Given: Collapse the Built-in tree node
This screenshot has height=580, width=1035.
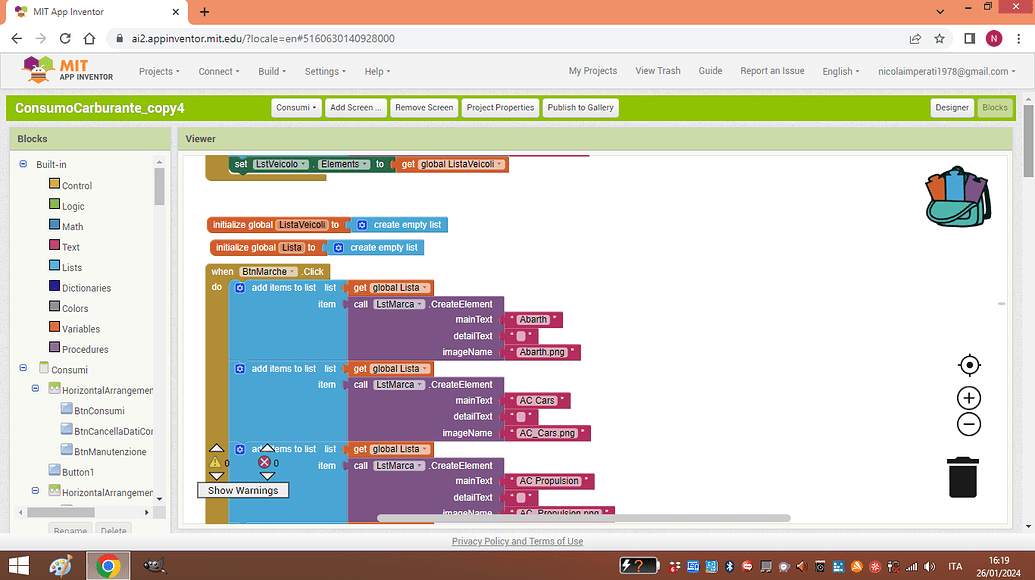Looking at the screenshot, I should tap(23, 164).
